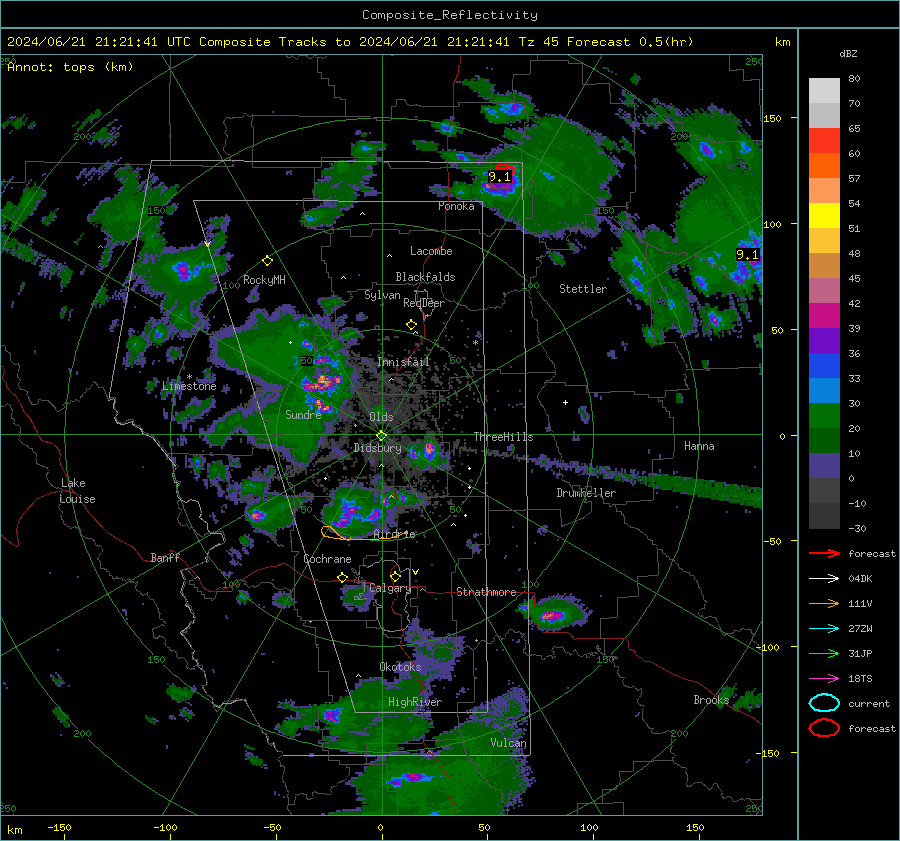Click the red forecast arrow in legend
This screenshot has width=900, height=841.
[824, 553]
